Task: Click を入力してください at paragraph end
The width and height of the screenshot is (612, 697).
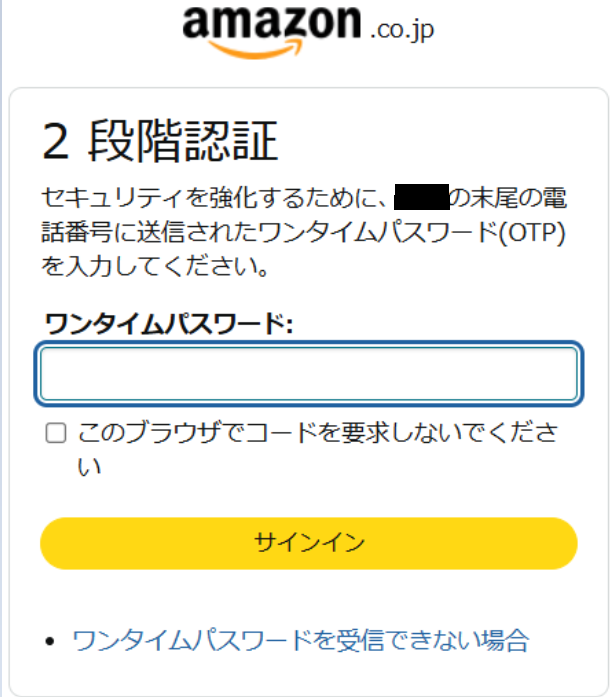Action: point(156,266)
